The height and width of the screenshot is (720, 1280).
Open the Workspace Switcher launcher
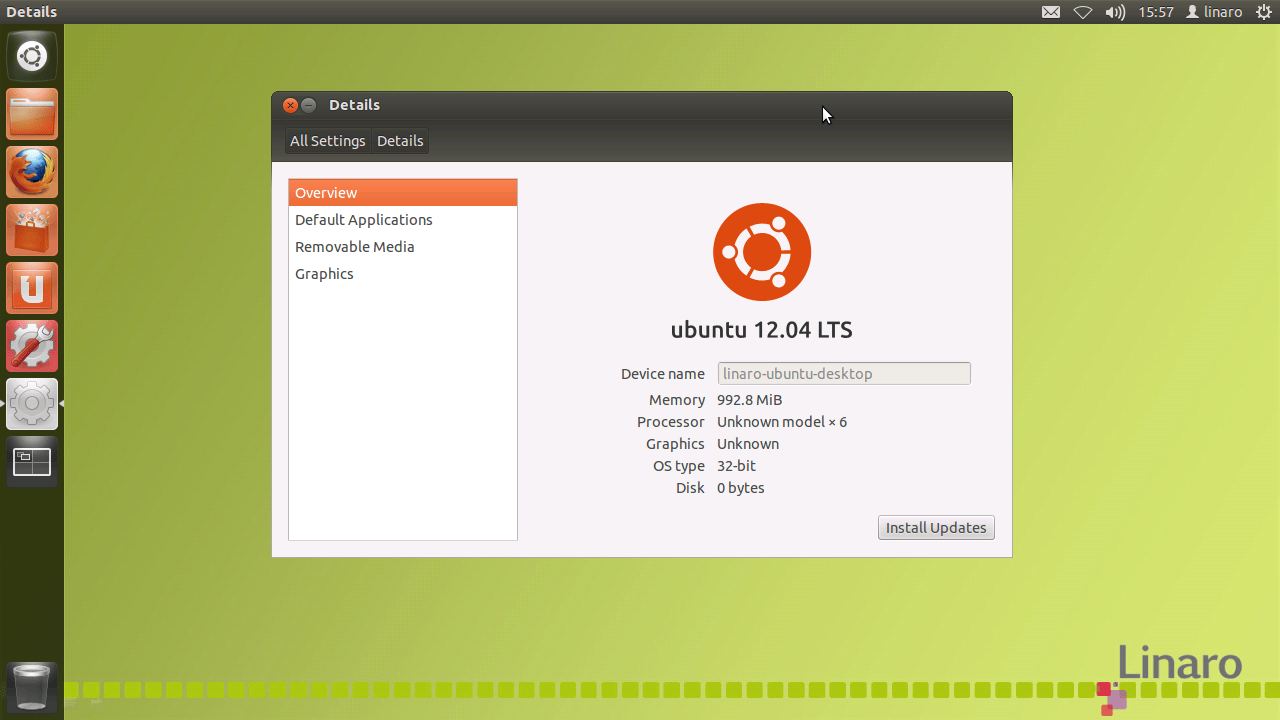[x=32, y=462]
